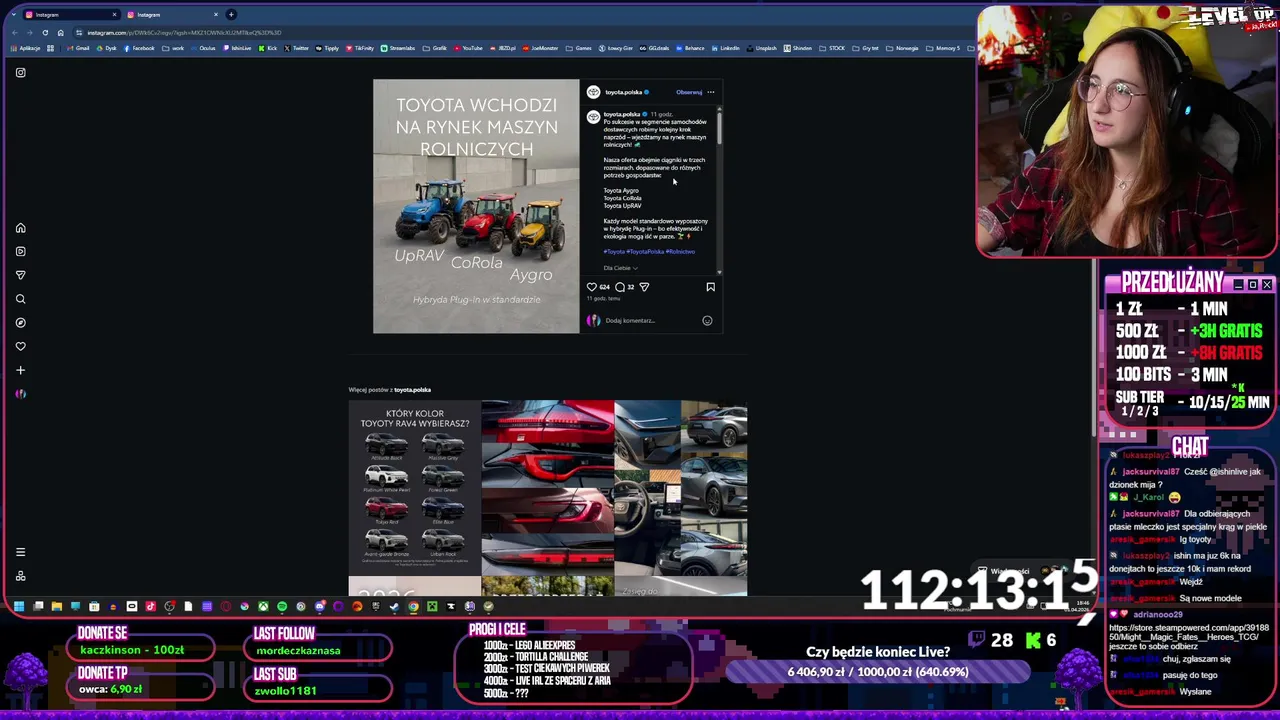
Task: Open Streamlabs bookmark
Action: point(397,48)
